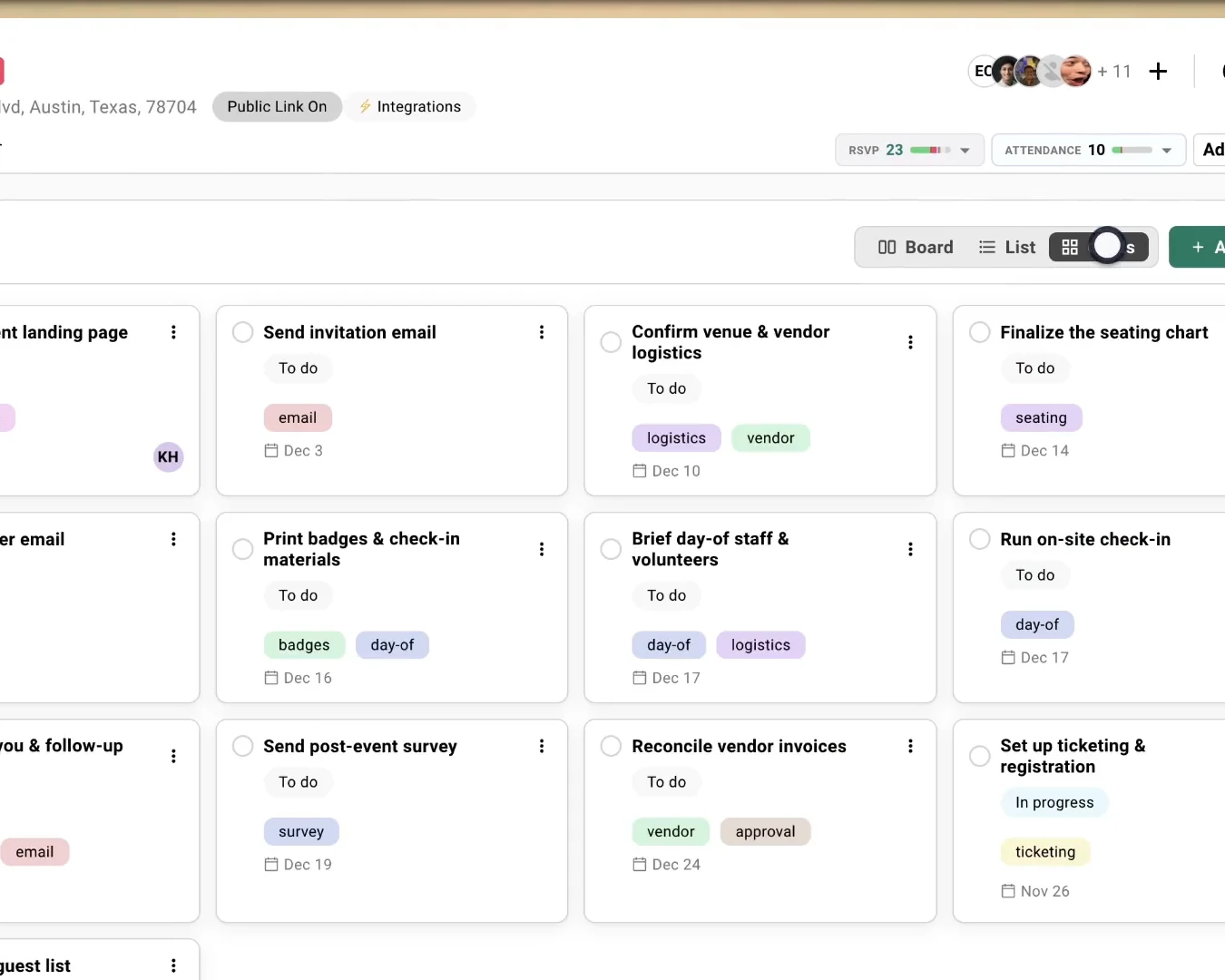The height and width of the screenshot is (980, 1225).
Task: Open options for Print badges & check-in materials
Action: coord(542,549)
